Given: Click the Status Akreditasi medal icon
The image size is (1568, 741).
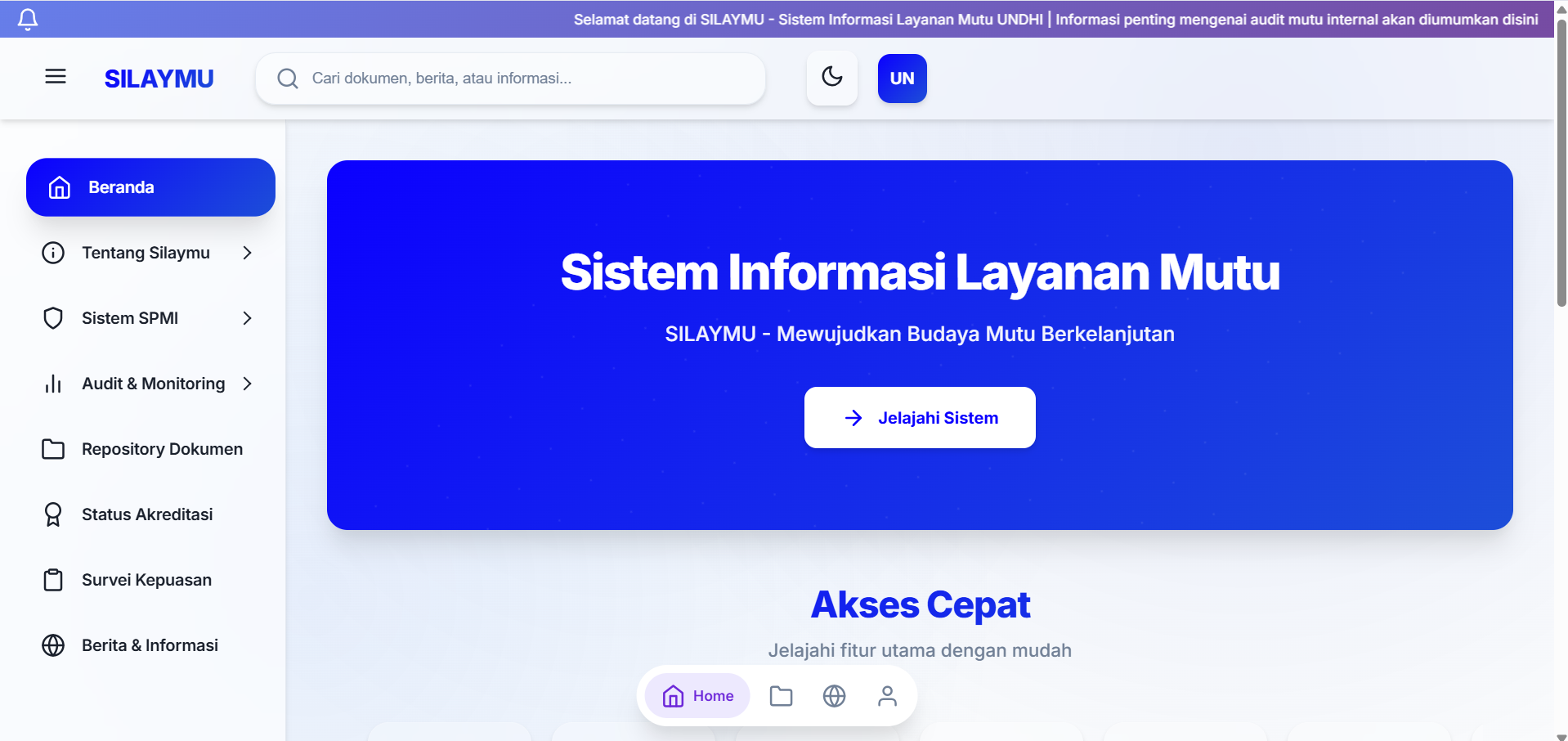Looking at the screenshot, I should point(53,514).
